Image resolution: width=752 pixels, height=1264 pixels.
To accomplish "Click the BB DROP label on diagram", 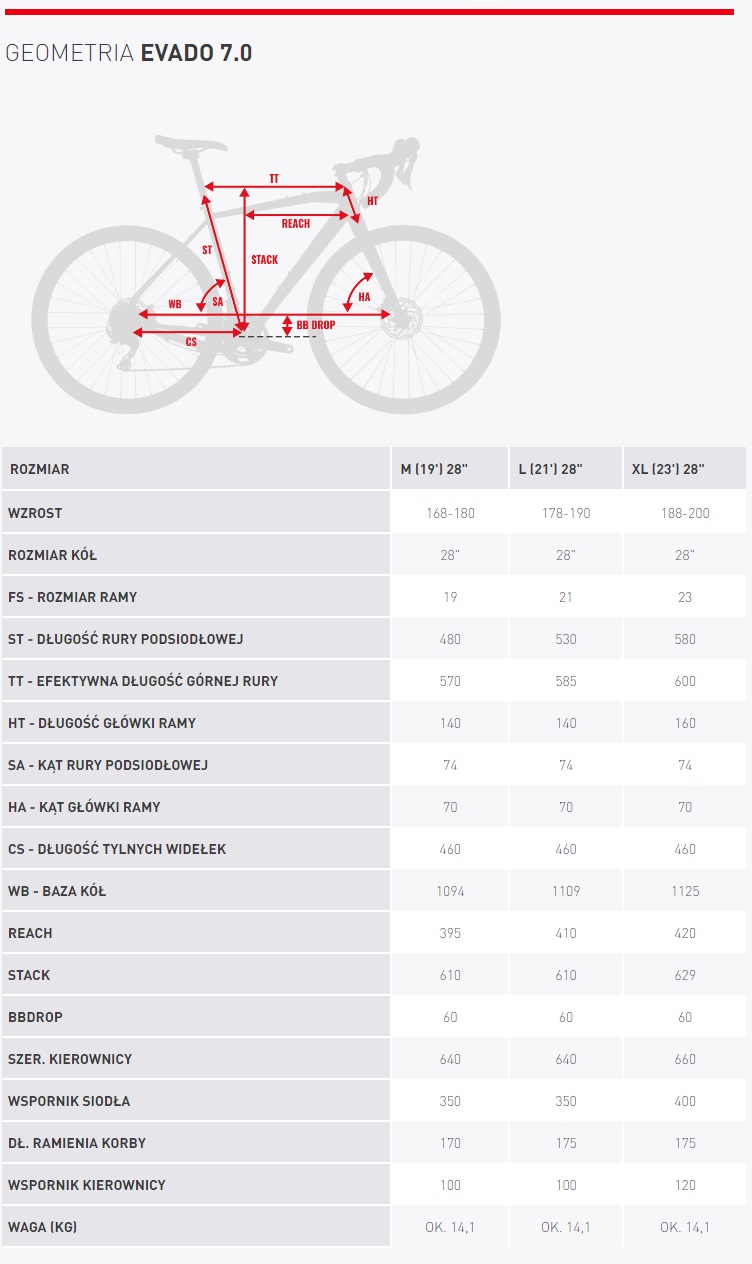I will pos(316,325).
